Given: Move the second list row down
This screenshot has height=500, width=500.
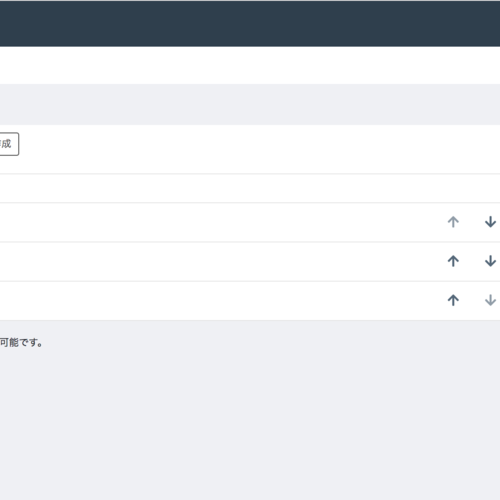Looking at the screenshot, I should pos(490,261).
